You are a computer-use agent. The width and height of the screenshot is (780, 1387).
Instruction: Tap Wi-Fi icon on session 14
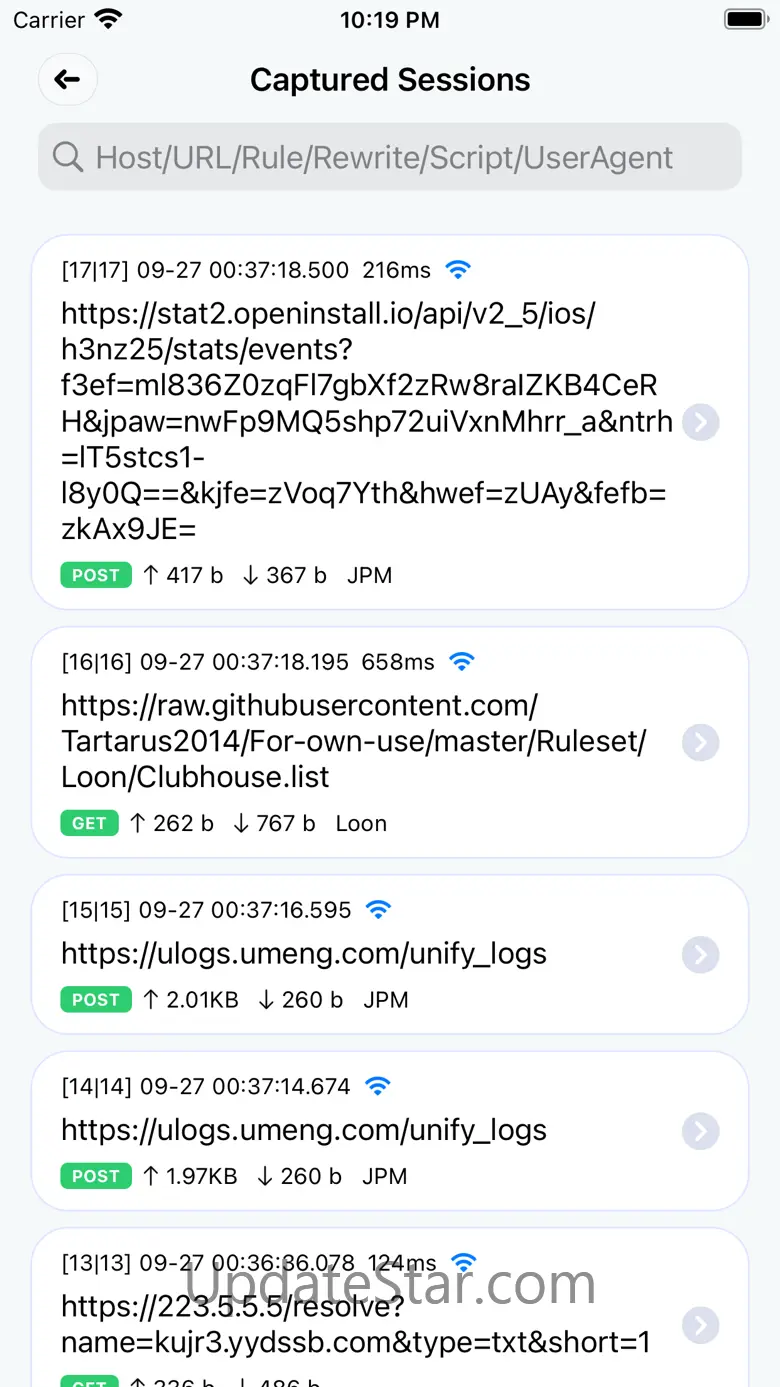[x=377, y=1085]
